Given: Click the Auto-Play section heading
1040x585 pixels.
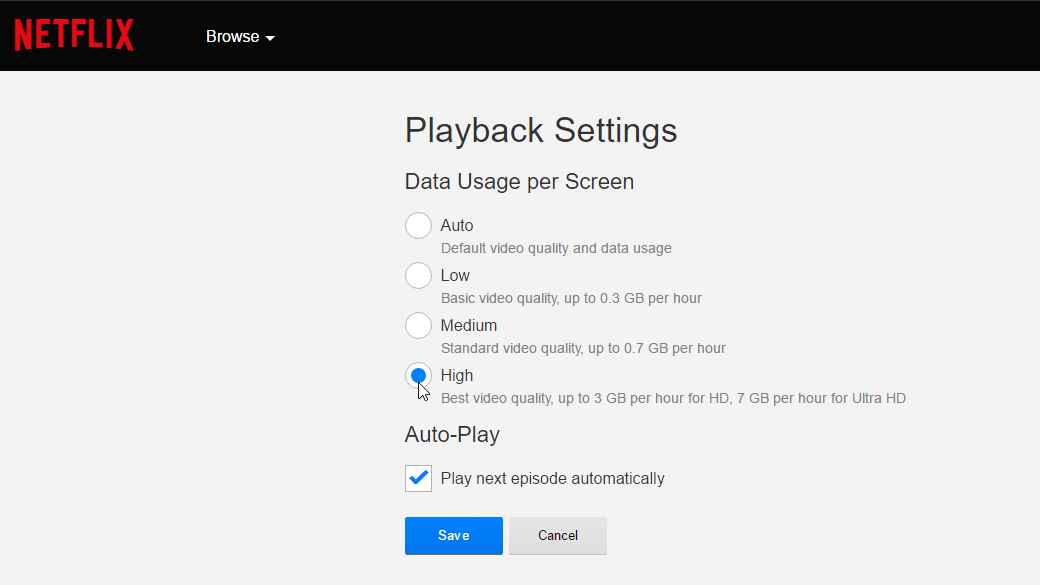Looking at the screenshot, I should pyautogui.click(x=451, y=434).
